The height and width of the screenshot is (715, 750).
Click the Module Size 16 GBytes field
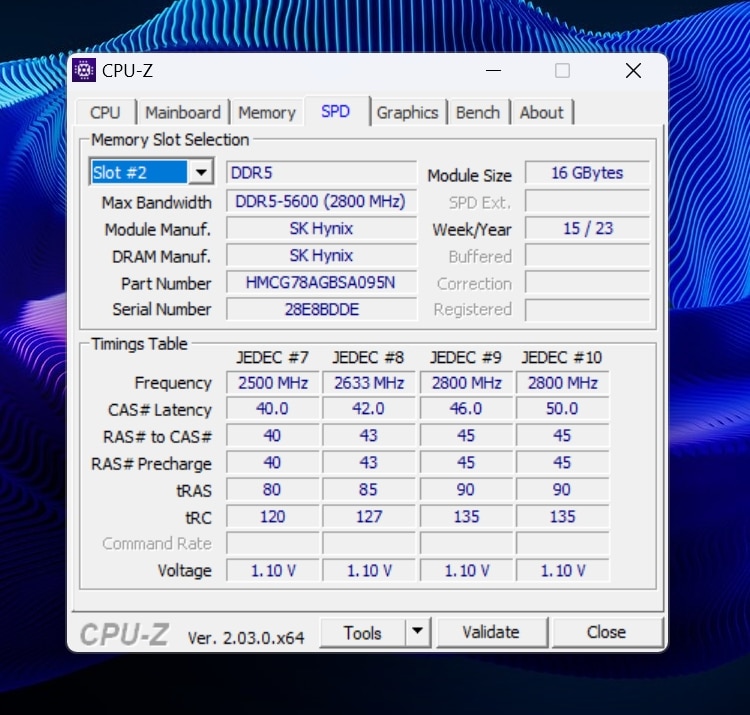587,173
